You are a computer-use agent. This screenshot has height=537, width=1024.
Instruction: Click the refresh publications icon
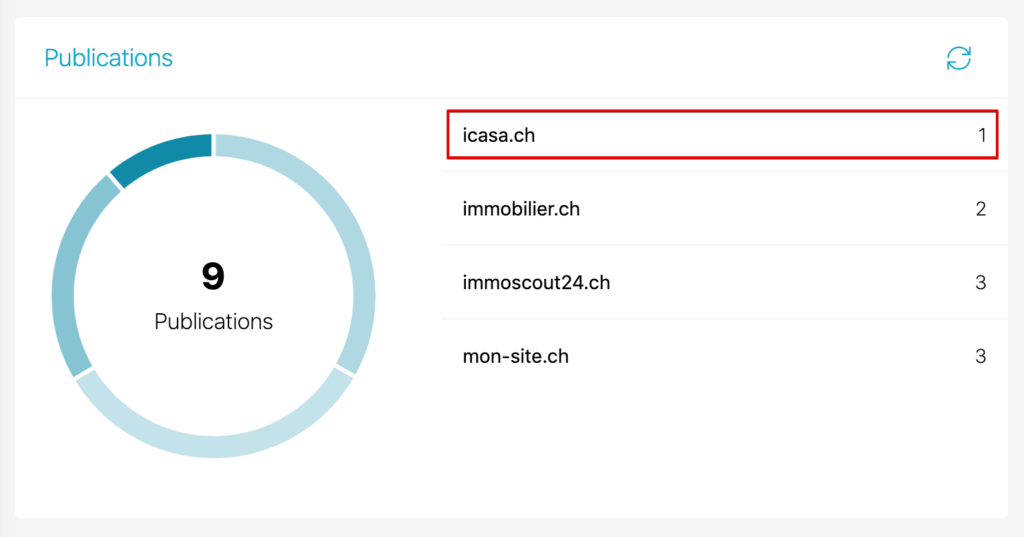[958, 58]
